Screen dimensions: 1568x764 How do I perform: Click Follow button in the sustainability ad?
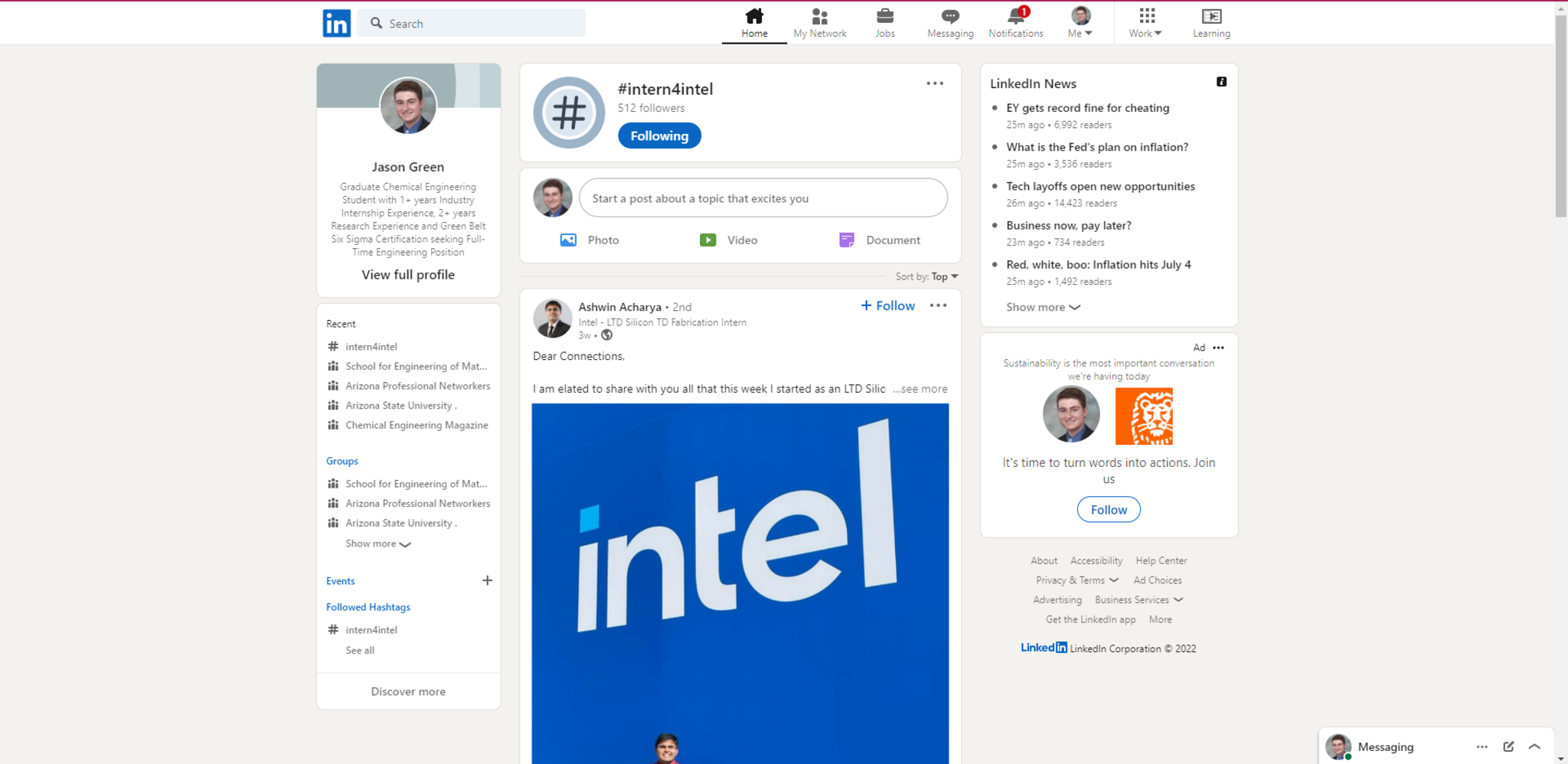click(1108, 509)
